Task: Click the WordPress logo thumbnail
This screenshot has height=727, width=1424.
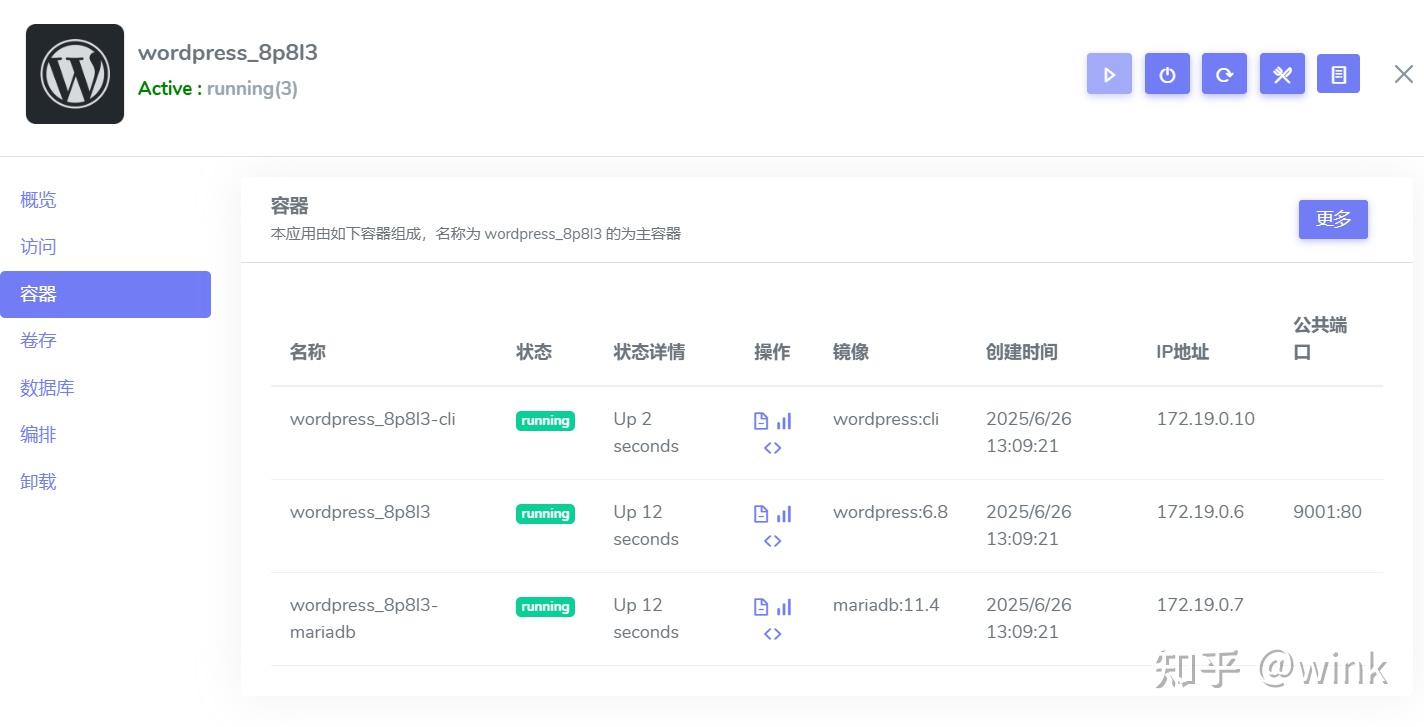Action: (74, 73)
